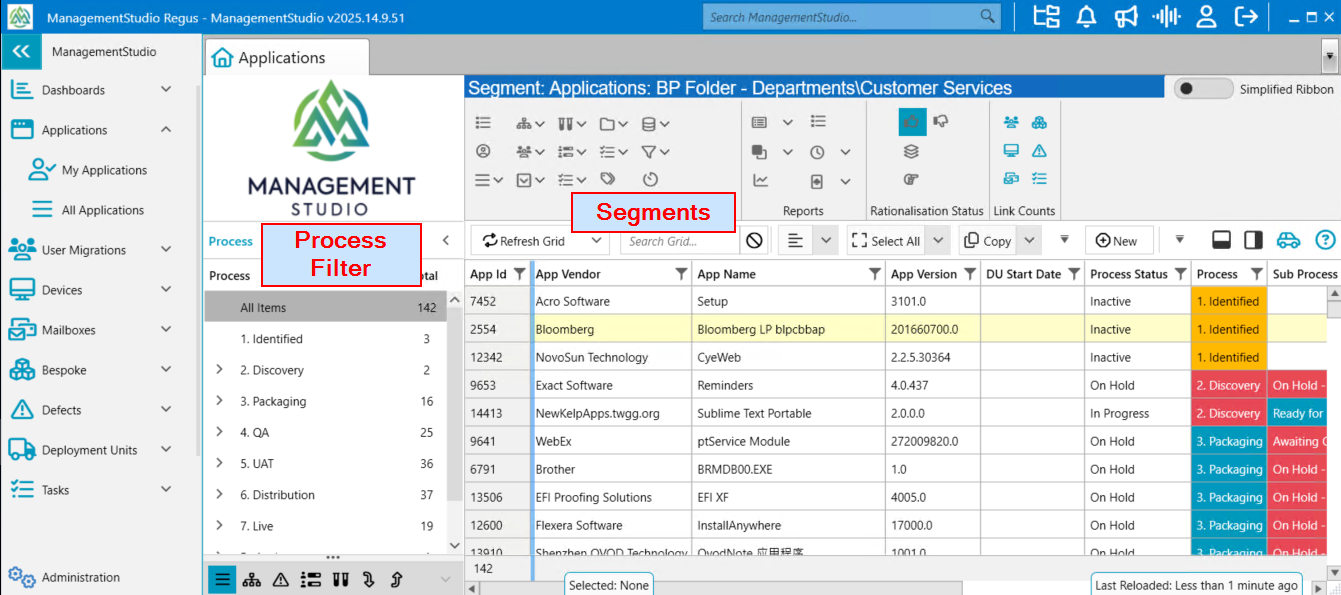Open the Copy dropdown arrow
The image size is (1341, 595).
pyautogui.click(x=1031, y=241)
